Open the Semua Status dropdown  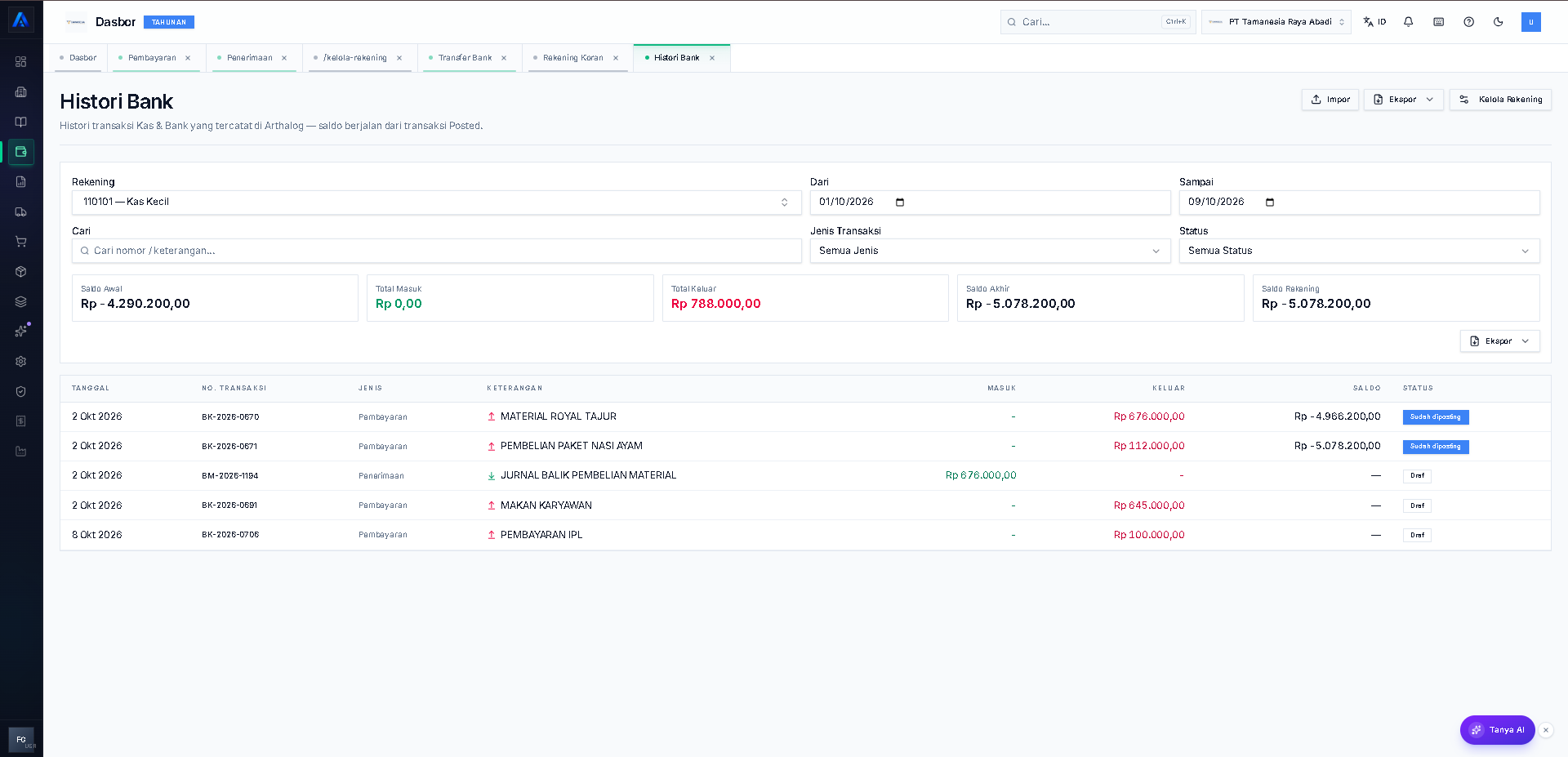(x=1360, y=251)
